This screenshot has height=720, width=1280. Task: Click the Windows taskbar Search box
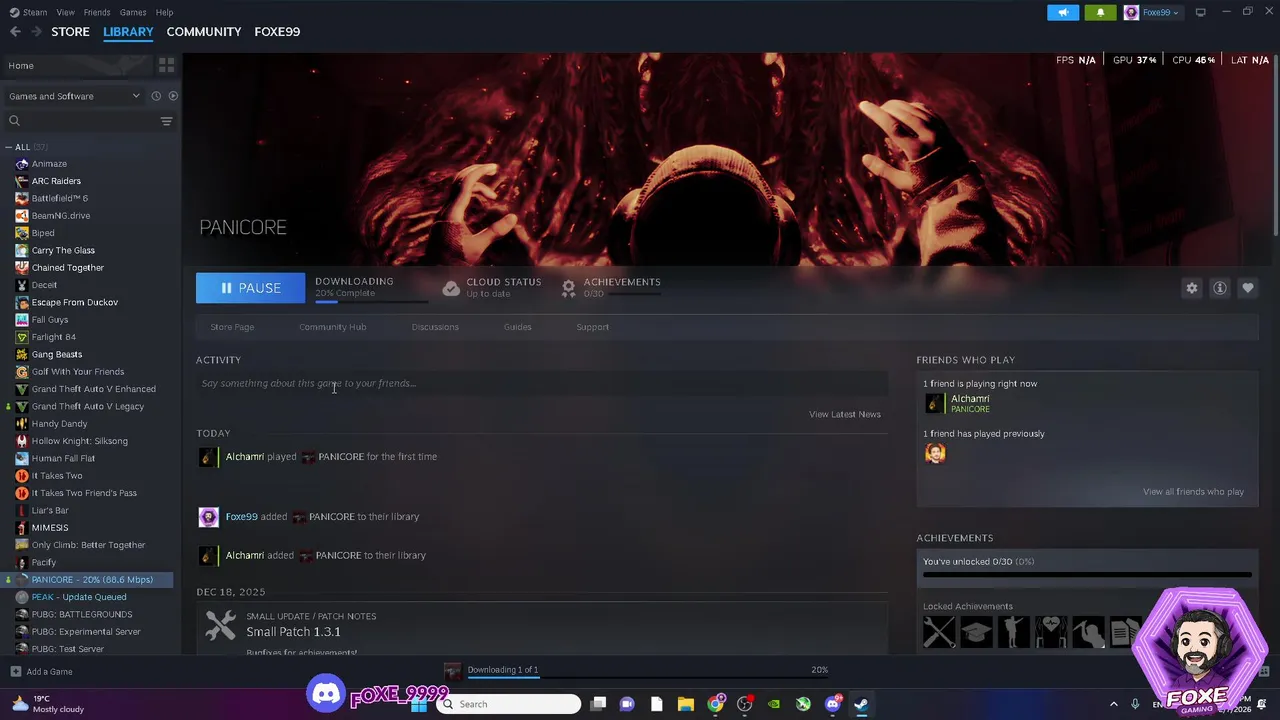pyautogui.click(x=508, y=704)
